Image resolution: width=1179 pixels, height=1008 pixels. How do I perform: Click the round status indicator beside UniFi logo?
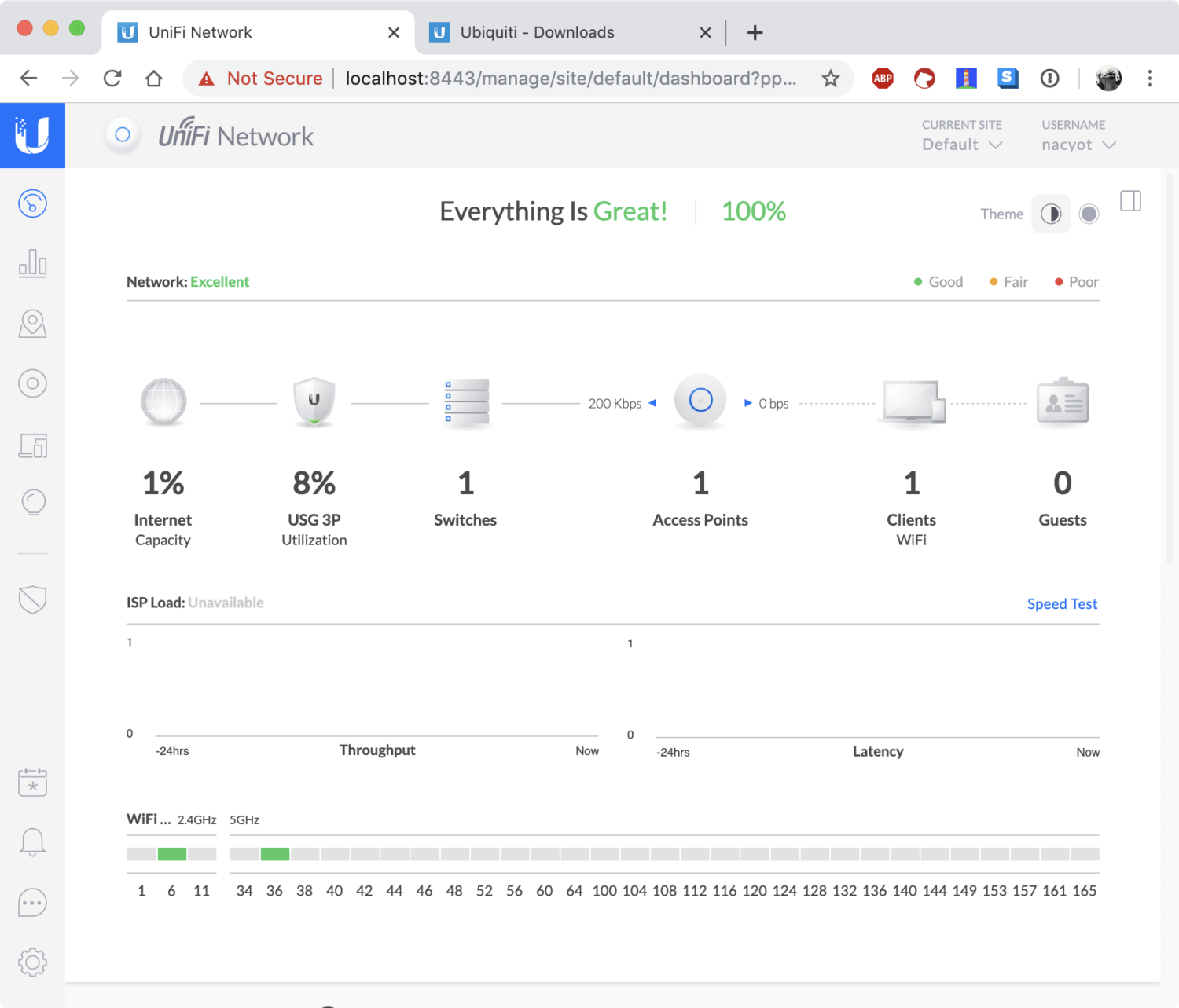123,134
